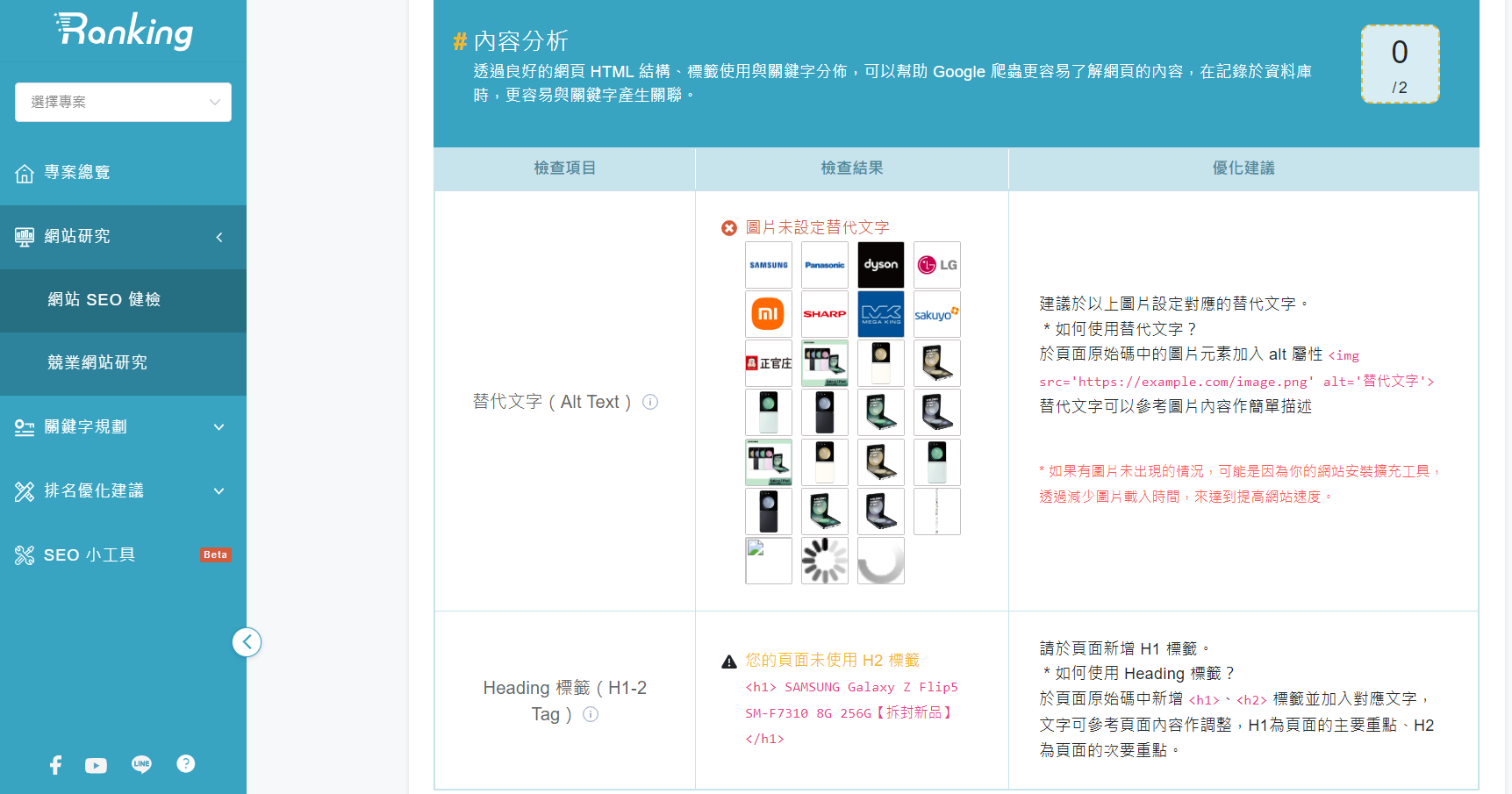
Task: Click the LINE chat icon
Action: [141, 764]
